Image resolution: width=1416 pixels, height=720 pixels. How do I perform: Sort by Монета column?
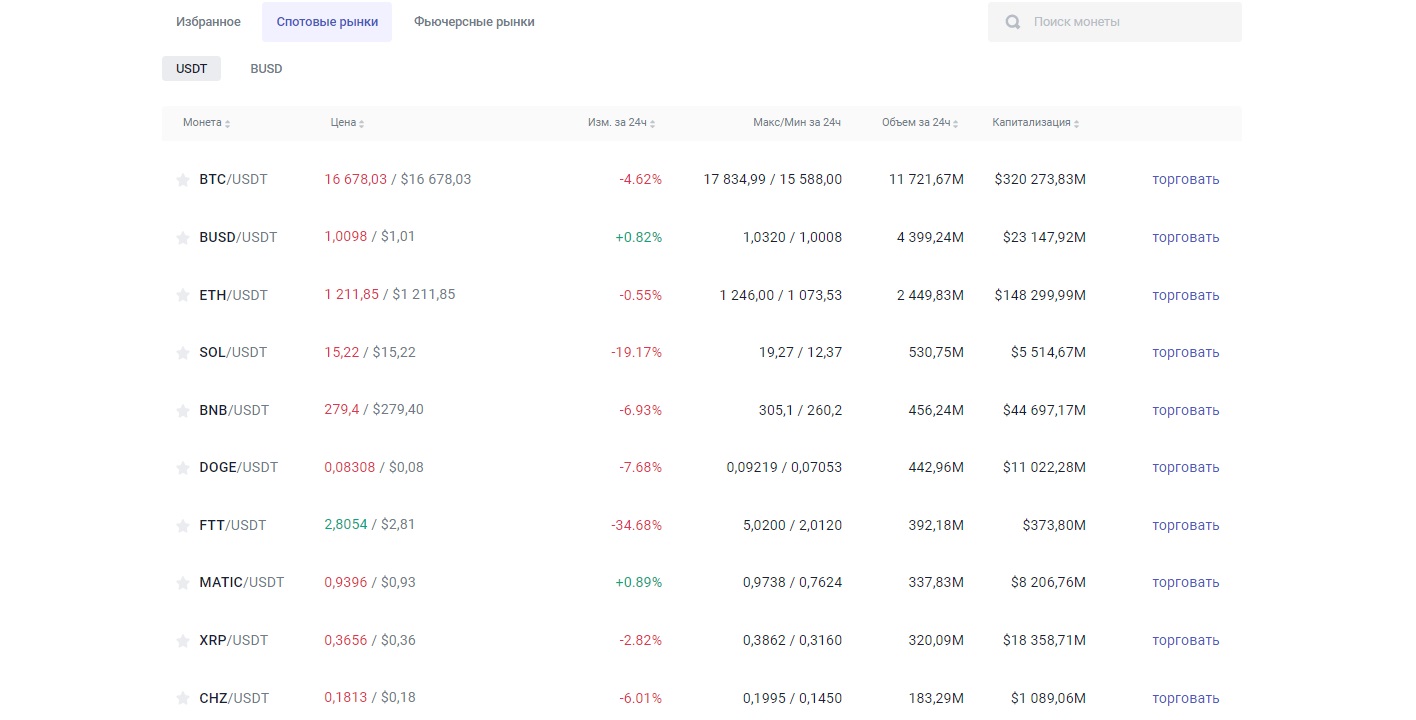click(x=206, y=123)
